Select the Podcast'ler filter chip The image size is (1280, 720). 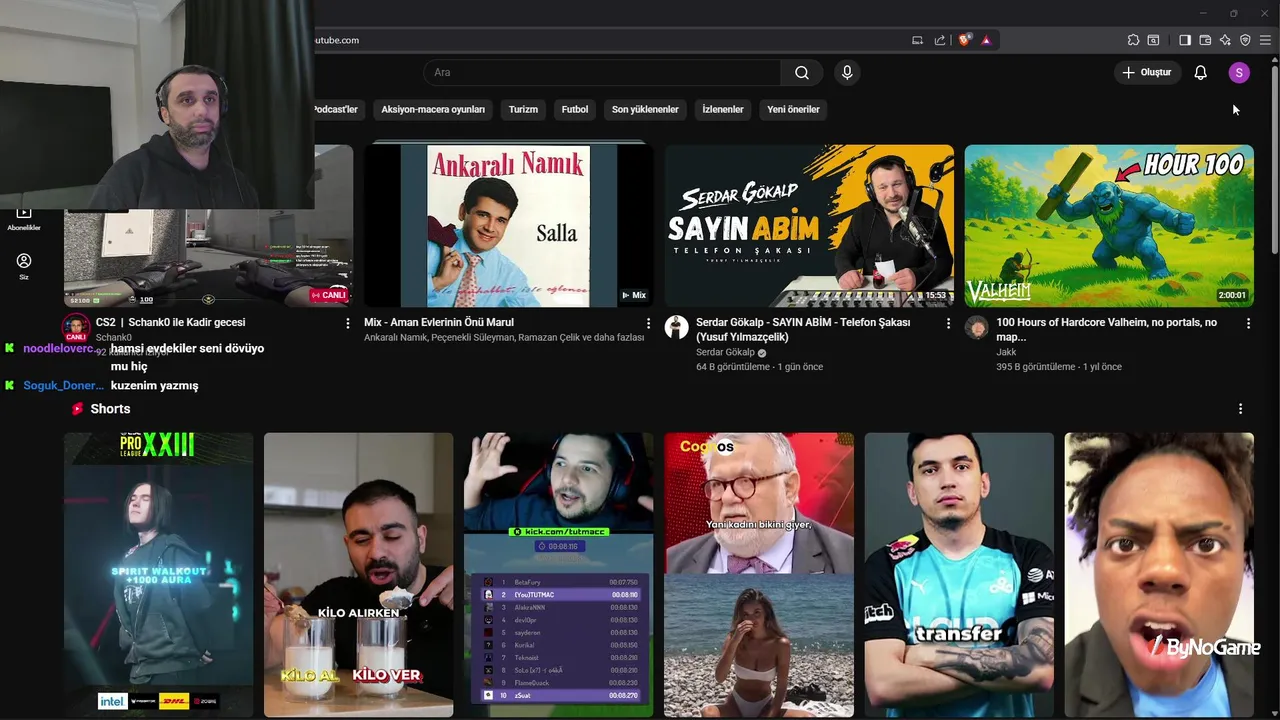pyautogui.click(x=336, y=109)
